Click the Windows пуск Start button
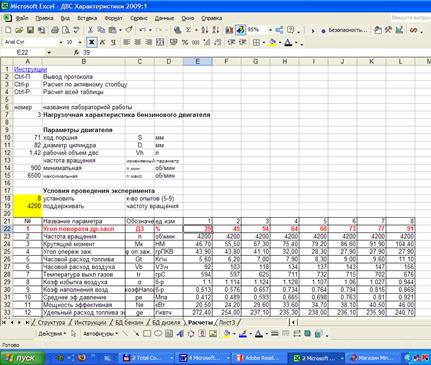Image resolution: width=431 pixels, height=365 pixels. [22, 358]
